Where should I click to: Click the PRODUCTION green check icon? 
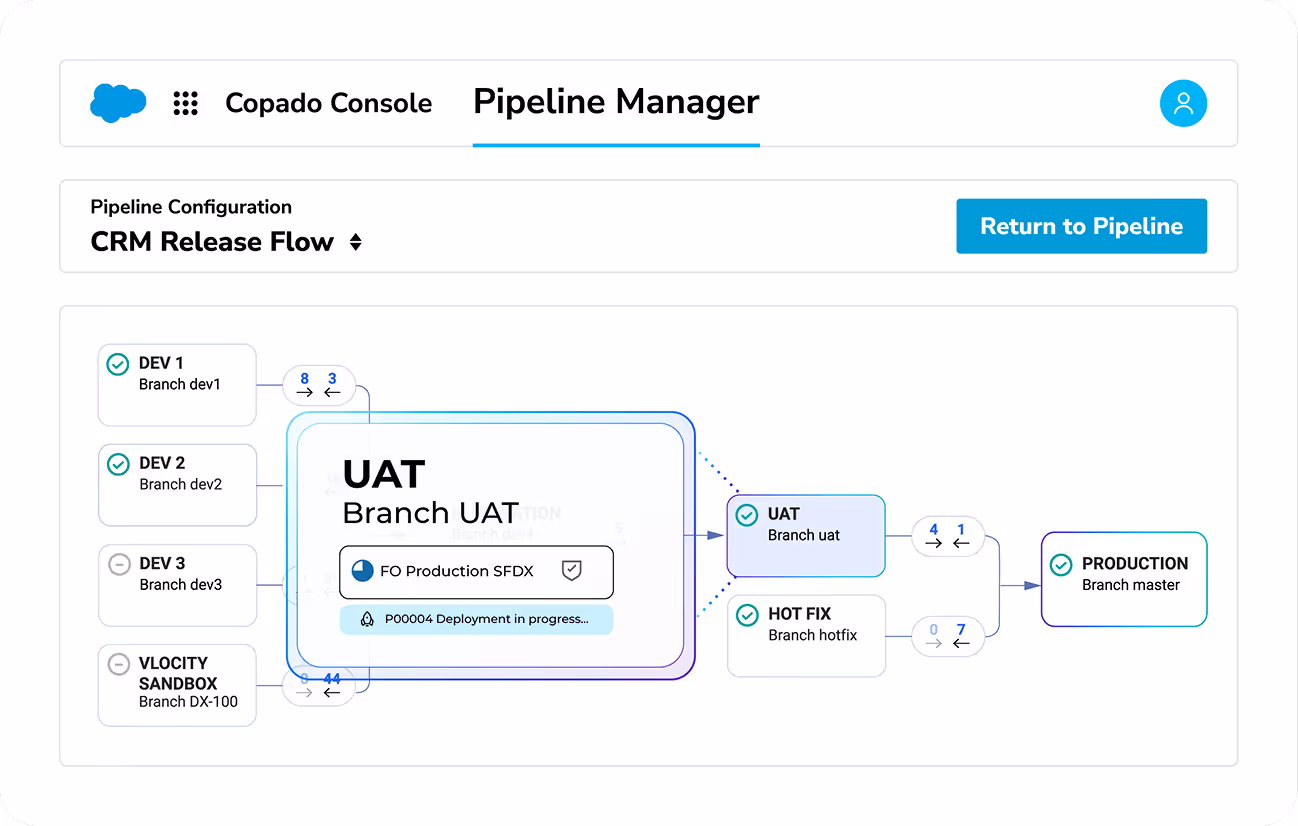[x=1061, y=565]
